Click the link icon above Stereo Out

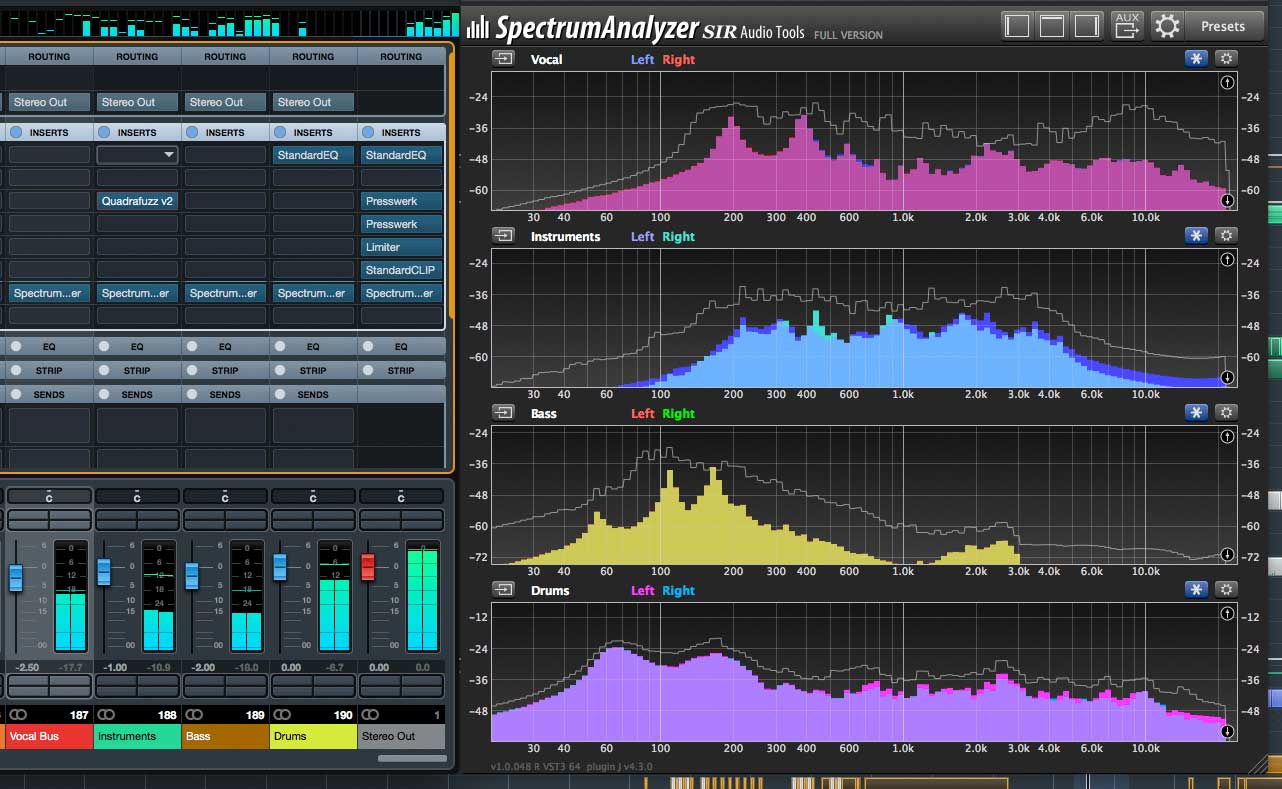coord(370,715)
